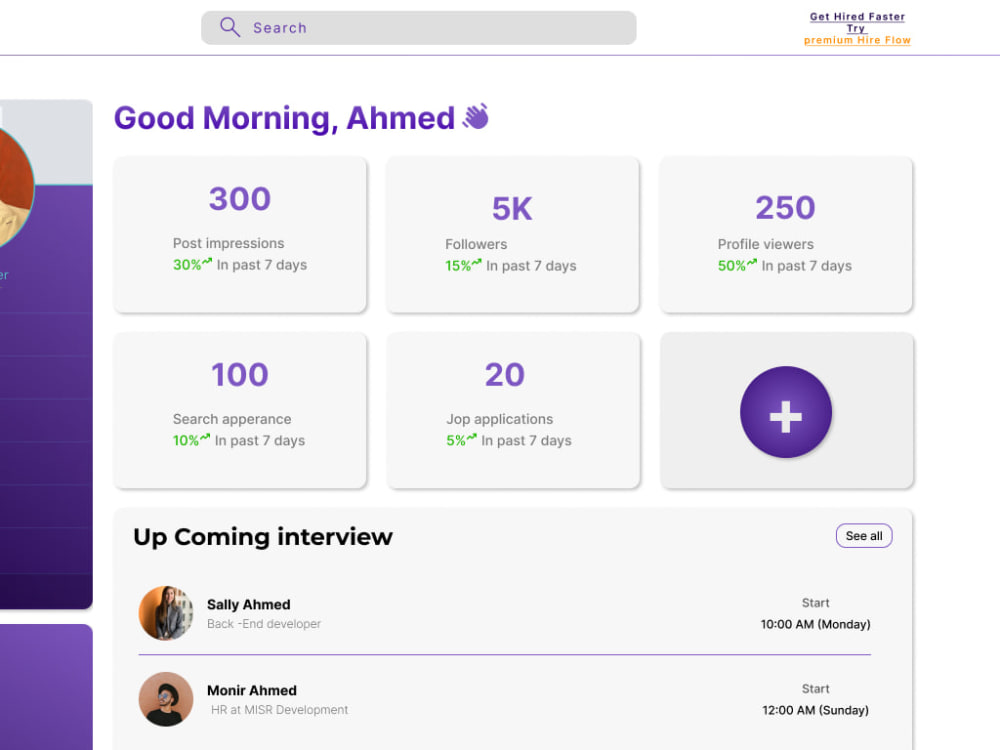Click Monir Ahmed's avatar photo
The width and height of the screenshot is (1000, 750).
[x=166, y=699]
